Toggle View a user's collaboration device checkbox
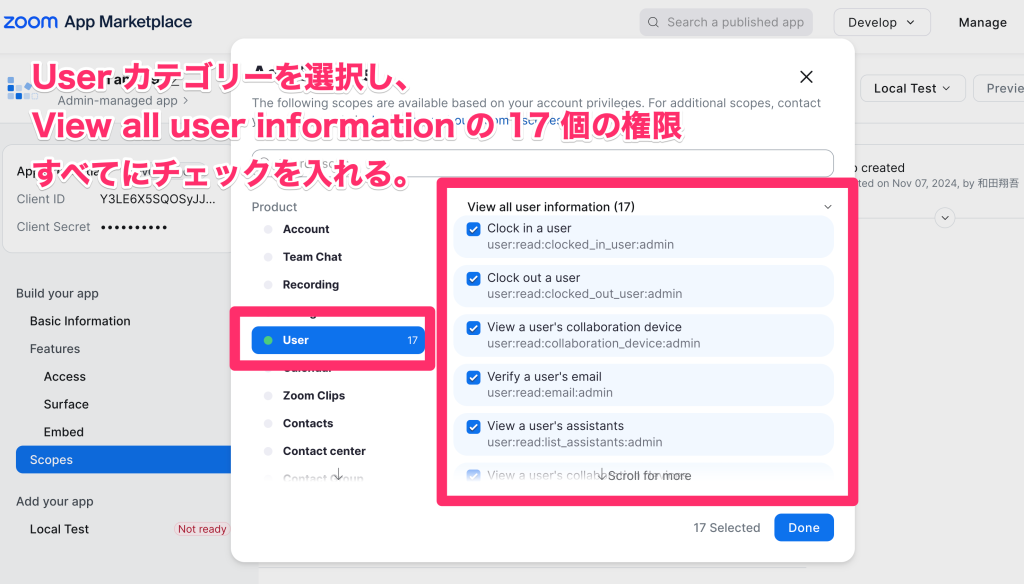The width and height of the screenshot is (1024, 584). point(474,327)
